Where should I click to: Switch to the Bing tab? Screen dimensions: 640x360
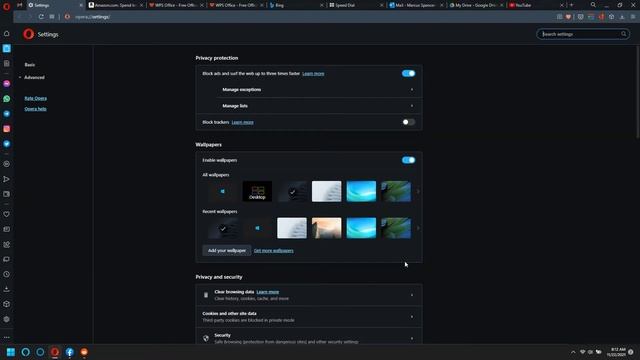[x=295, y=5]
